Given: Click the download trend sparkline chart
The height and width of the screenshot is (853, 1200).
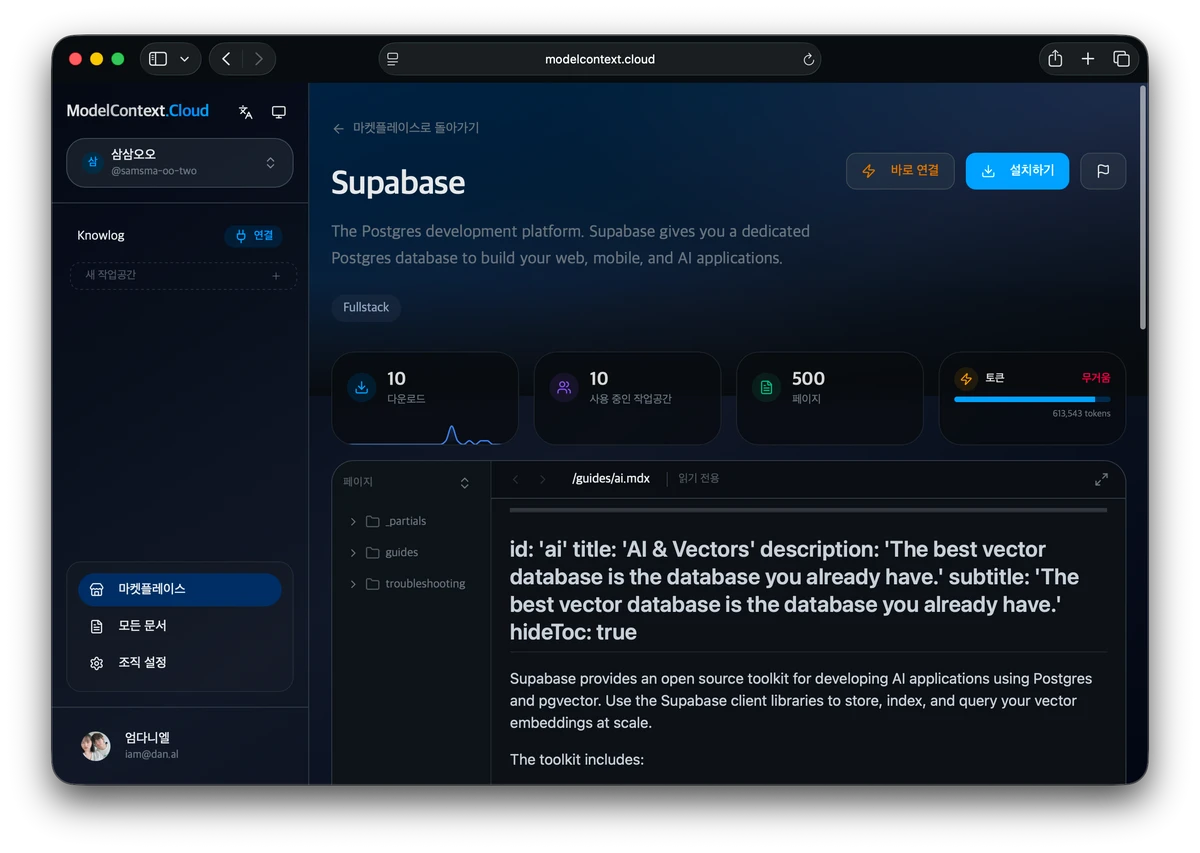Looking at the screenshot, I should click(x=425, y=435).
